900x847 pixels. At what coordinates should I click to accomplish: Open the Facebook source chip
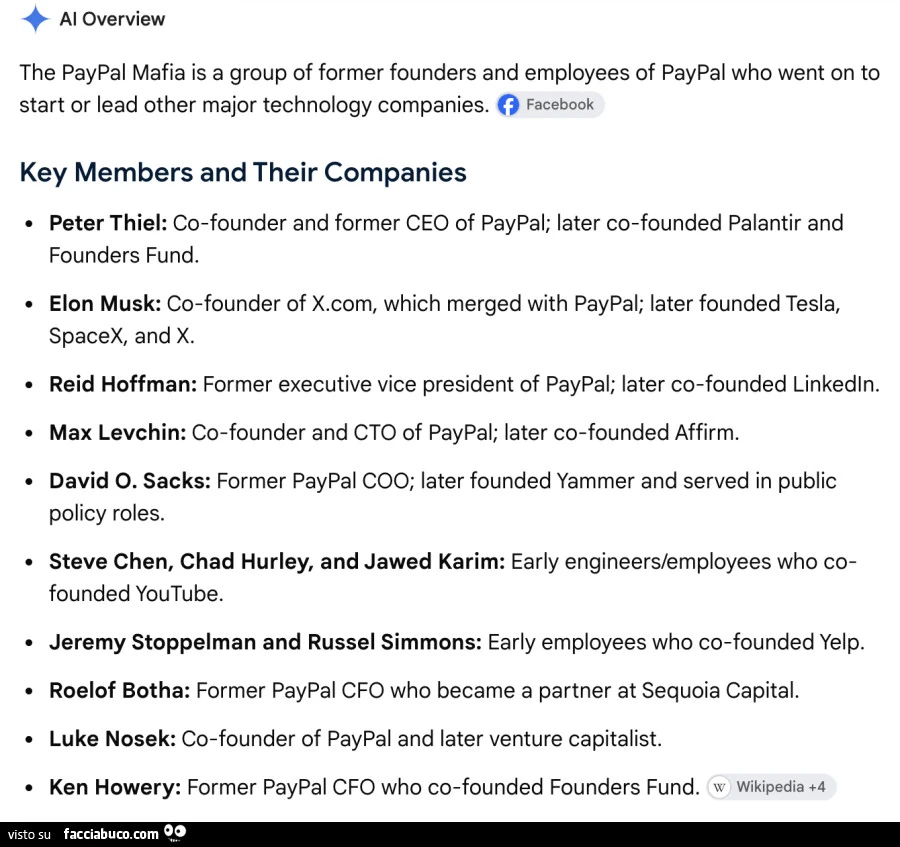550,104
